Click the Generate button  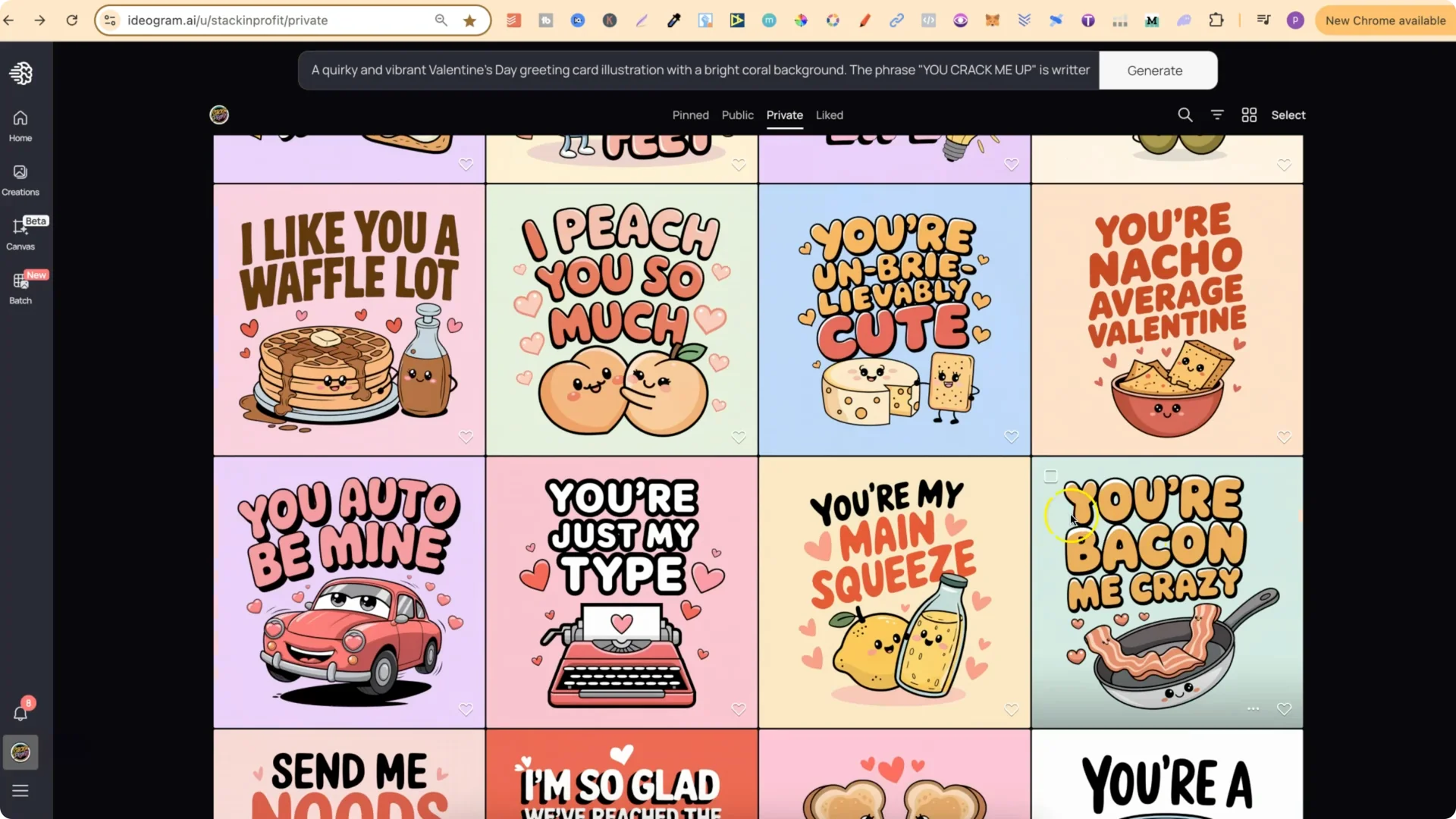point(1154,70)
